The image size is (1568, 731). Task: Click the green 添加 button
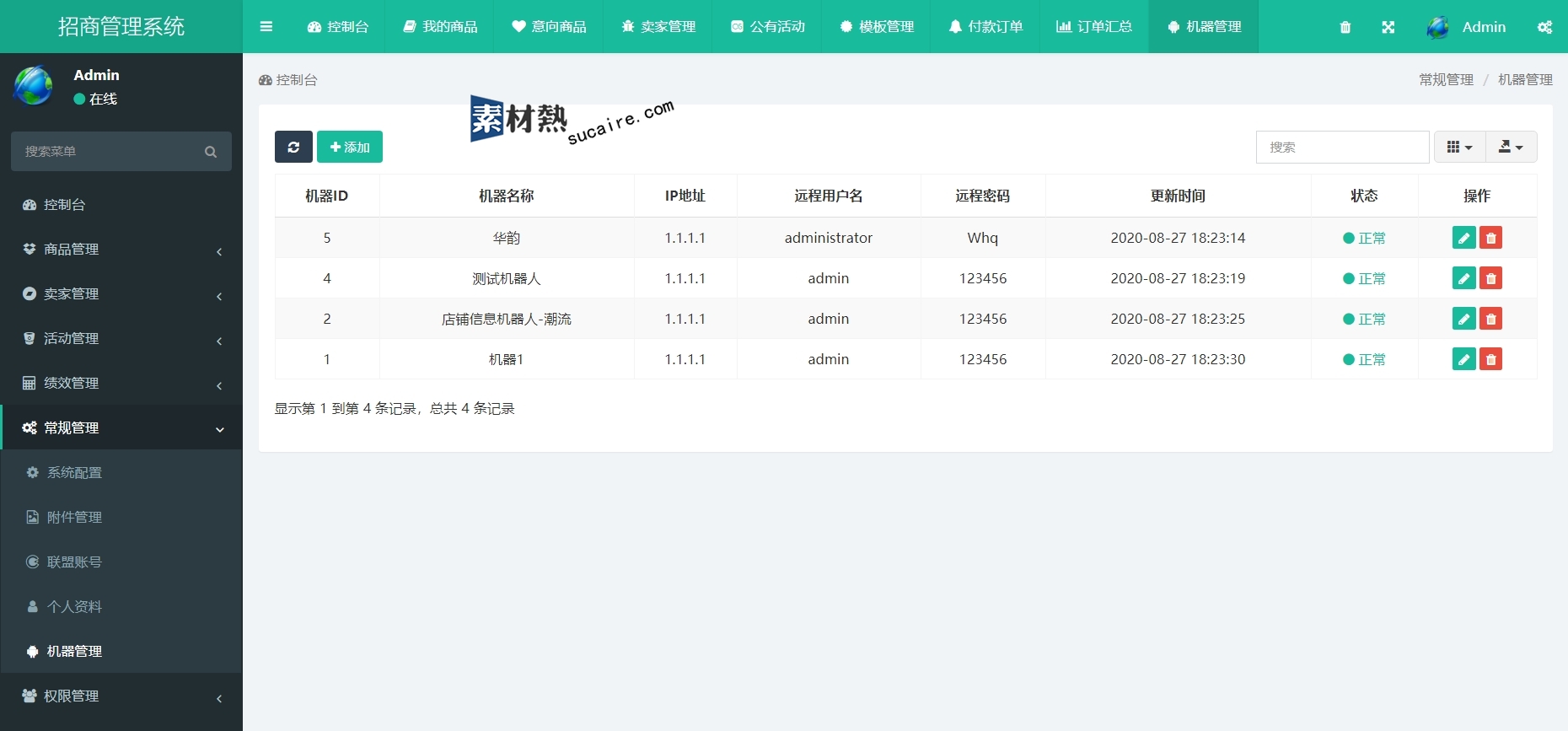tap(350, 147)
